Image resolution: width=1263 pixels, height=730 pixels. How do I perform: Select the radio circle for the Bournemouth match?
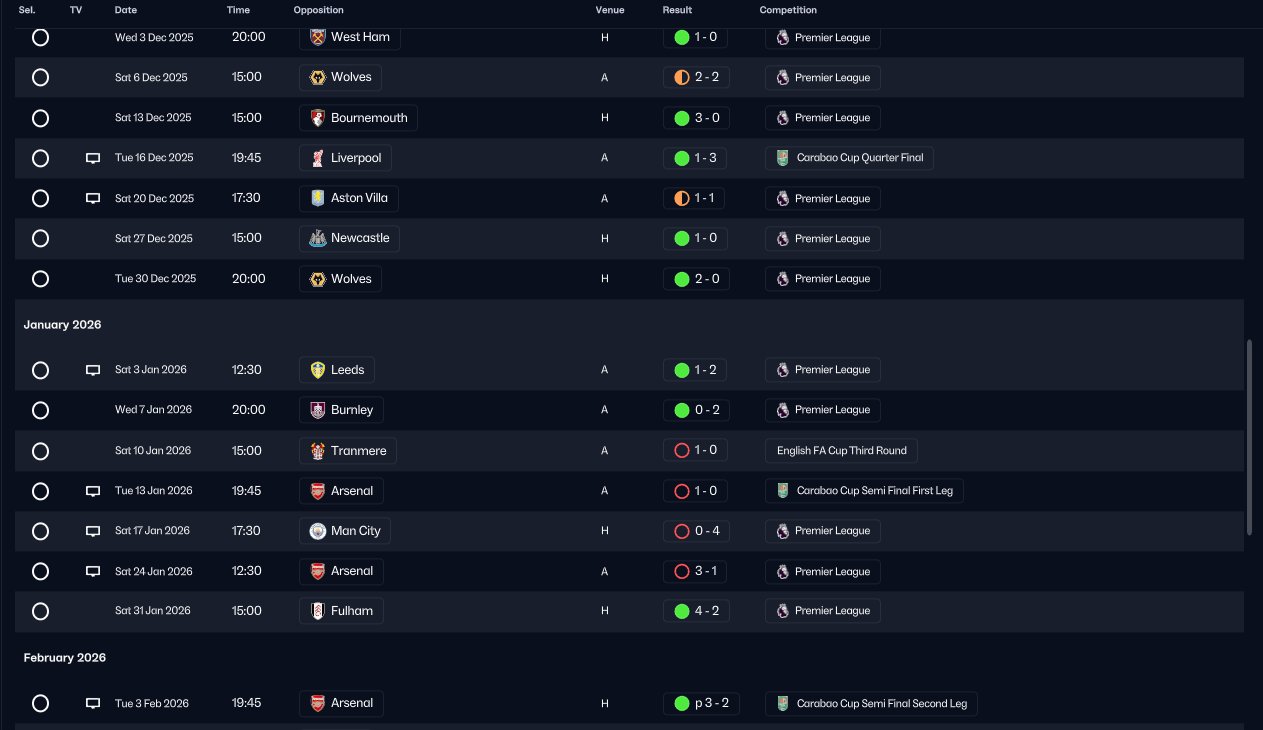point(40,118)
